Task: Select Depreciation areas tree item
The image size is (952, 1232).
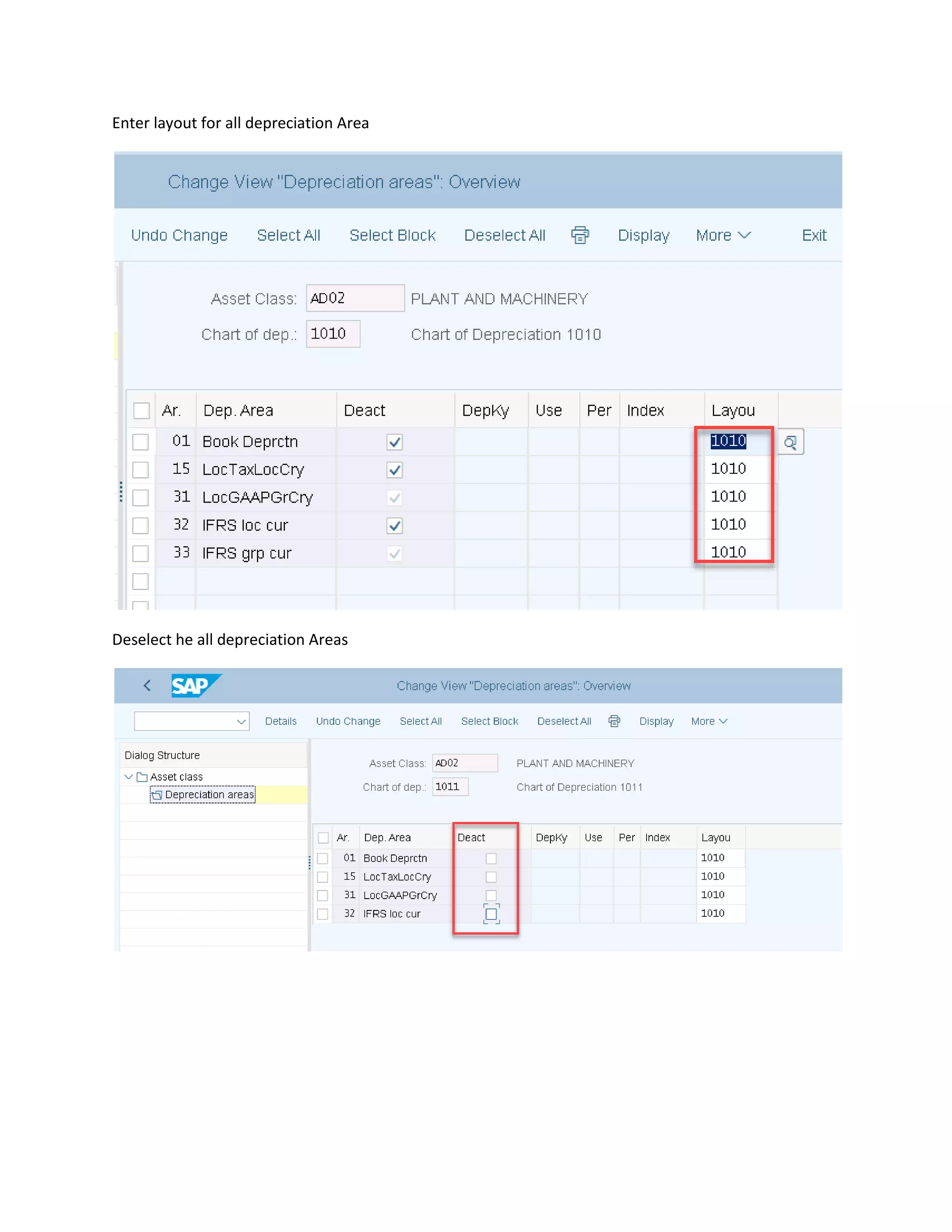Action: 210,795
